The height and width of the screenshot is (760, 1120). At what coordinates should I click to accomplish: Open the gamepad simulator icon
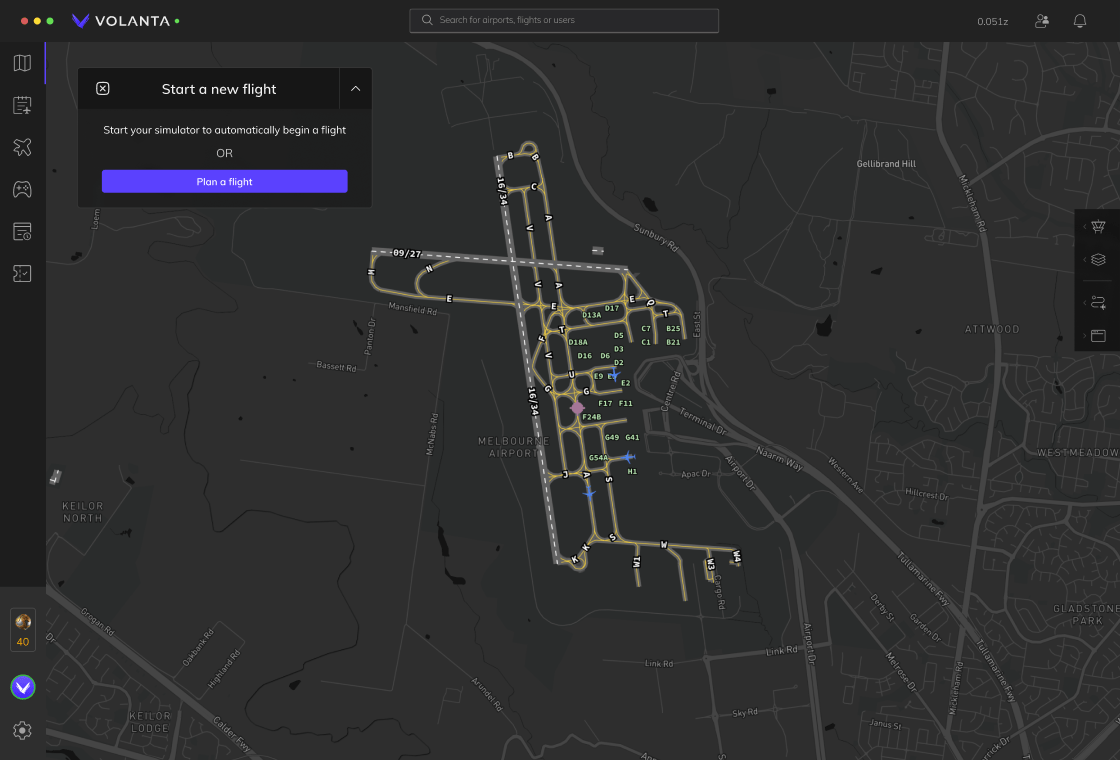[22, 189]
